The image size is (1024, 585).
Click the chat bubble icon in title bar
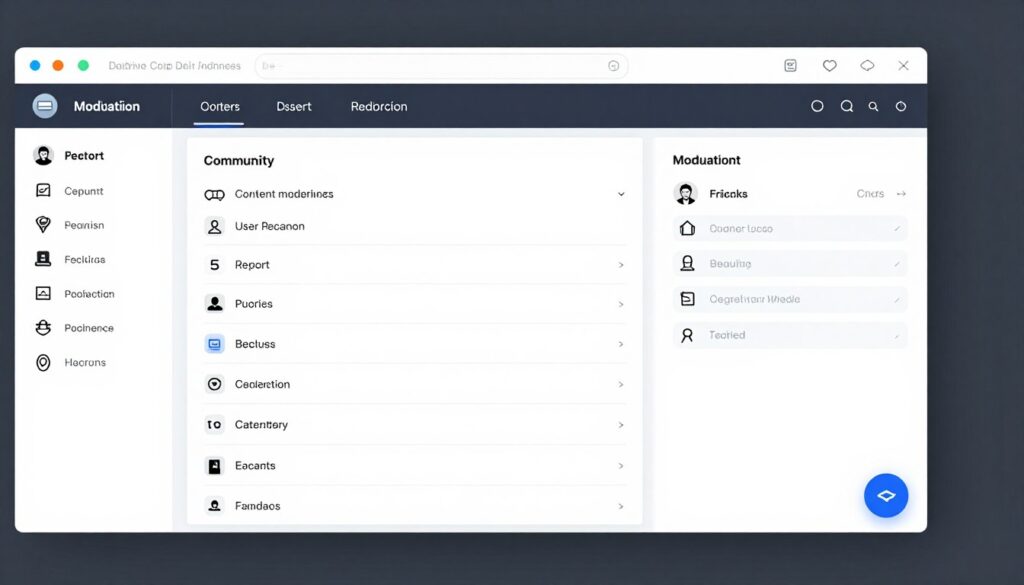coord(867,65)
